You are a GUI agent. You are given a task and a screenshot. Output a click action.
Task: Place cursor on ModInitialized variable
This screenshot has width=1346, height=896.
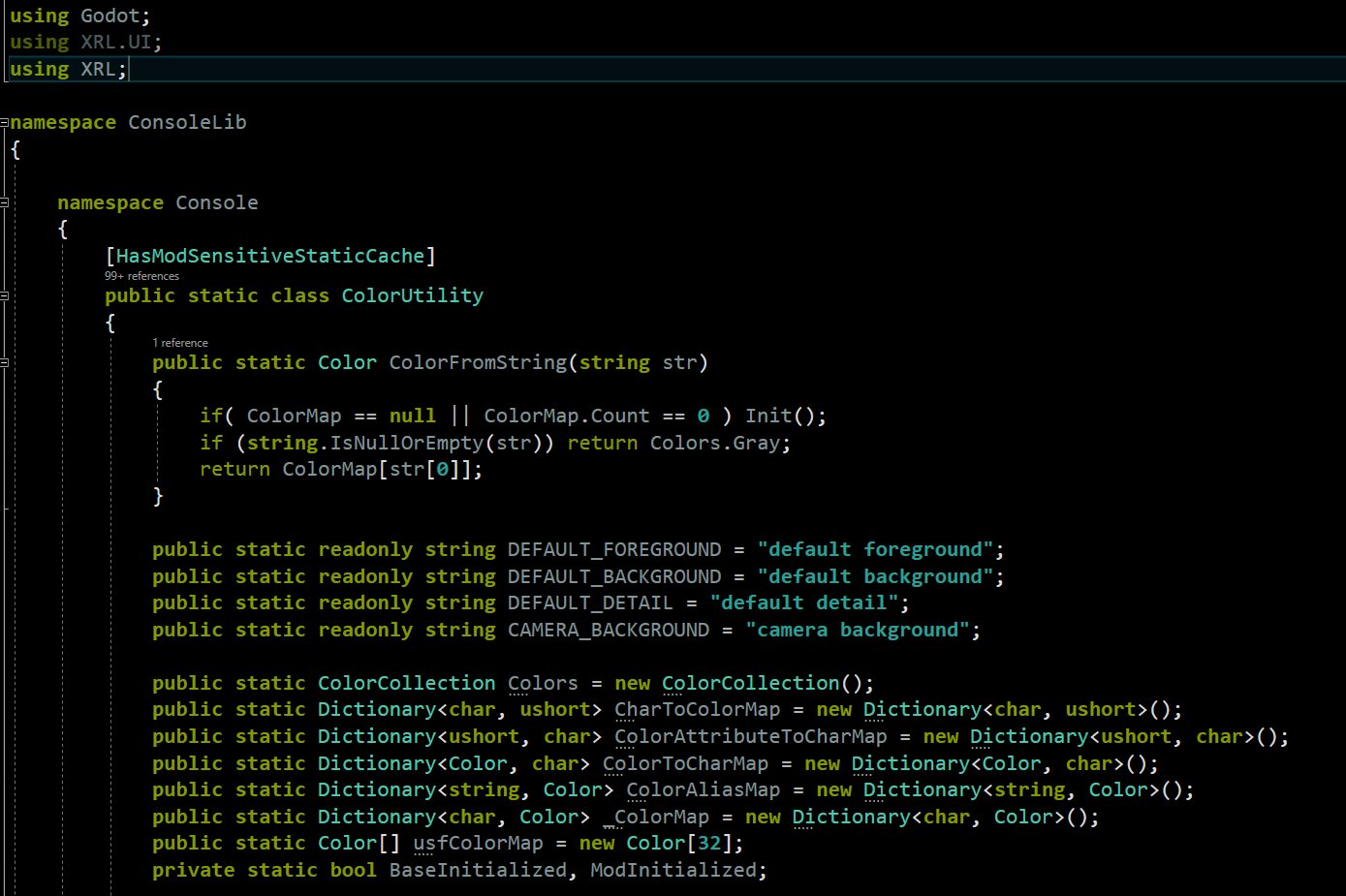(x=673, y=870)
